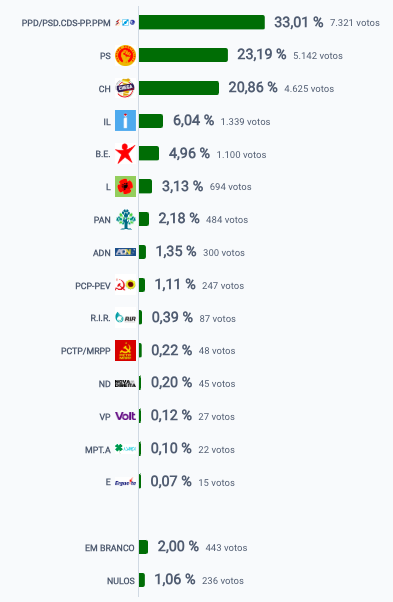Click the B.E. red star logo

[125, 154]
